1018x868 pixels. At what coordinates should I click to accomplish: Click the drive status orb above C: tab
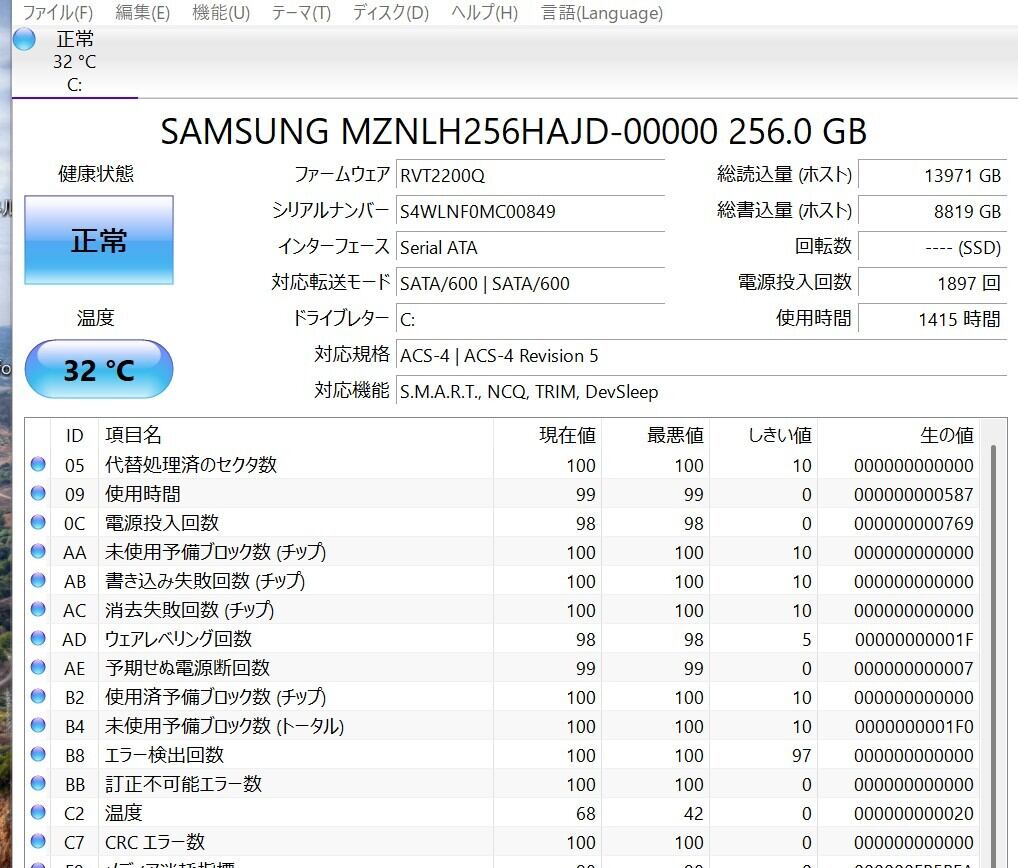24,40
